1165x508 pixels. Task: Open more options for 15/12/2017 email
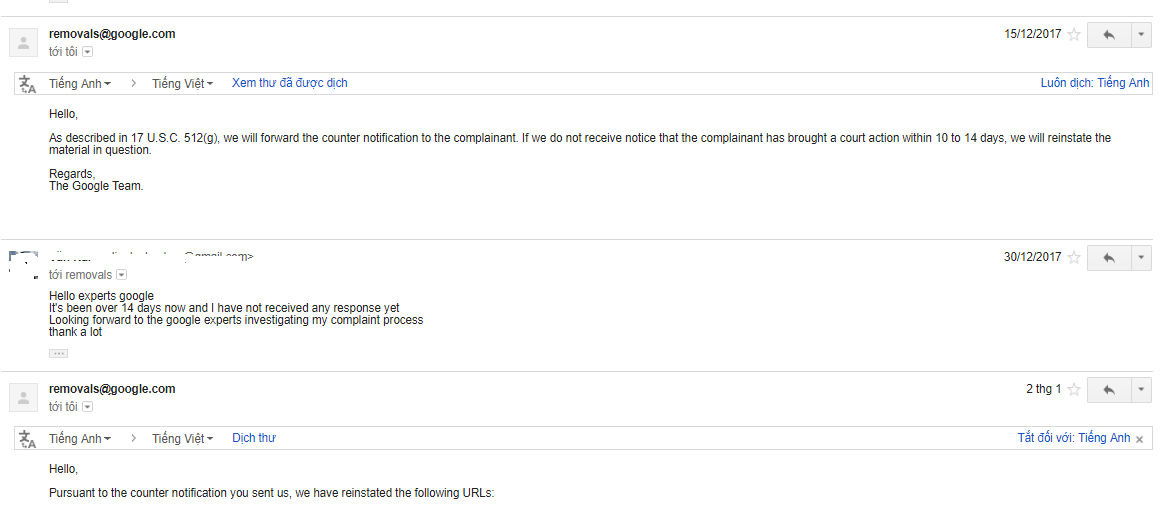(x=1141, y=35)
